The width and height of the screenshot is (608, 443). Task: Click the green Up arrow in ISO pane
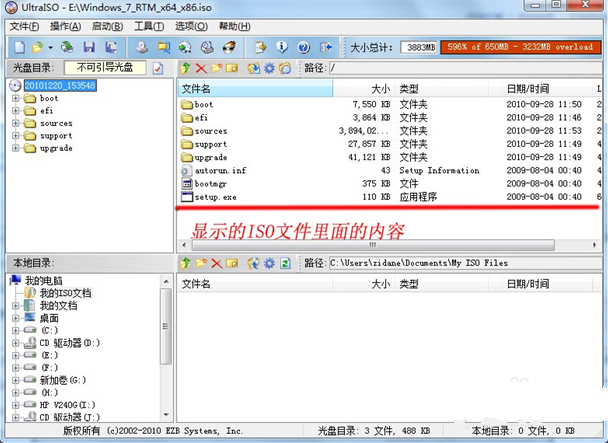pos(186,68)
